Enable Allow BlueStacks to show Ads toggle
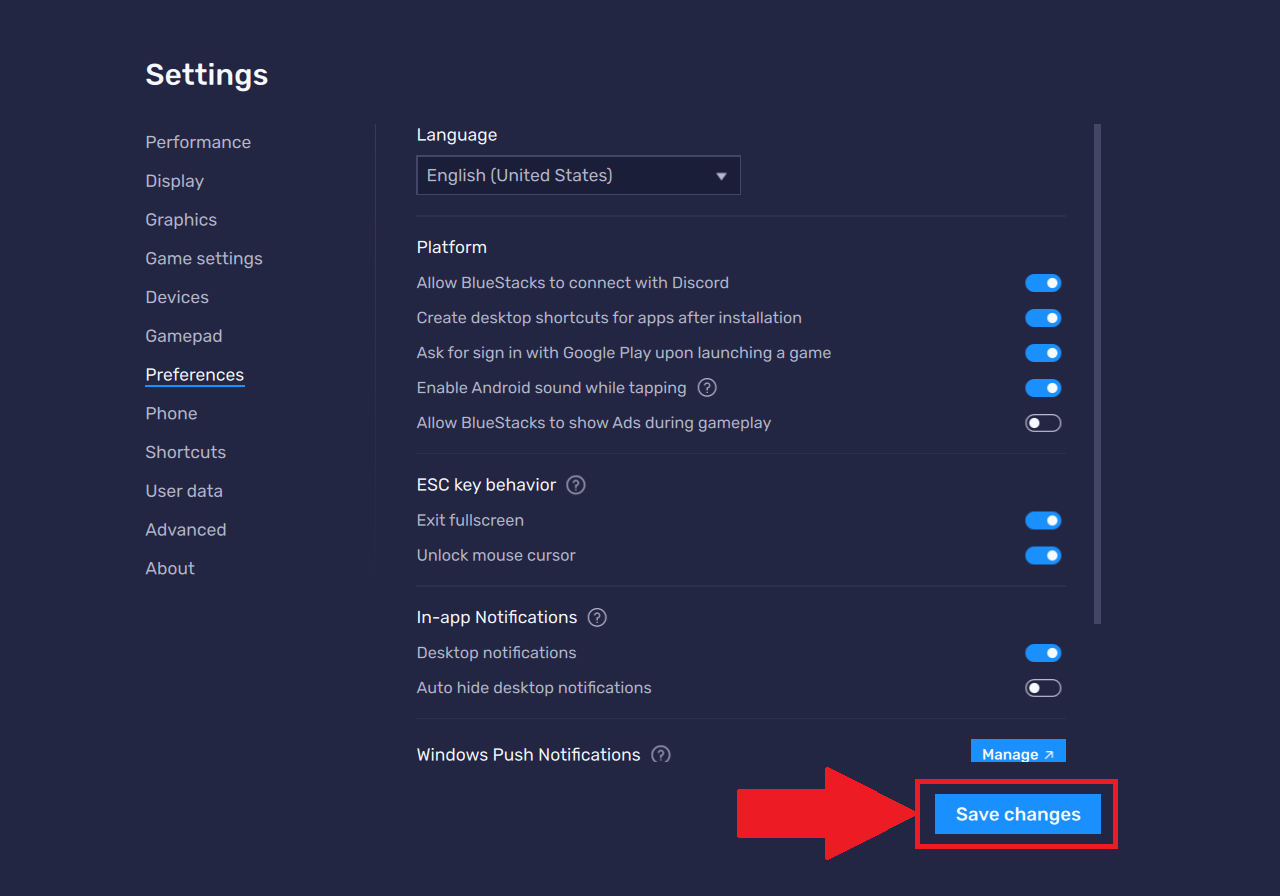1280x896 pixels. (x=1043, y=423)
